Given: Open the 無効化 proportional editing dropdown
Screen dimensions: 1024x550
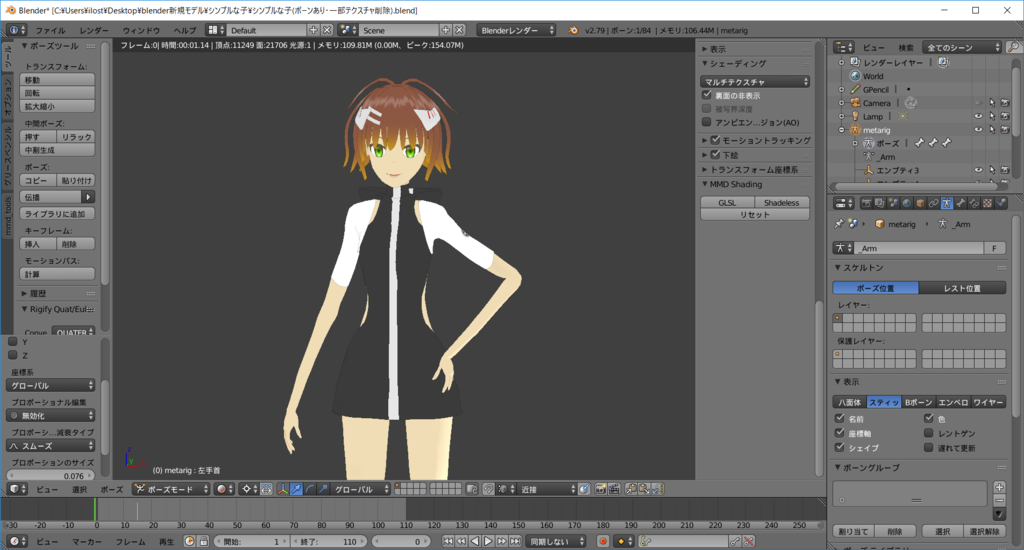Looking at the screenshot, I should [51, 415].
